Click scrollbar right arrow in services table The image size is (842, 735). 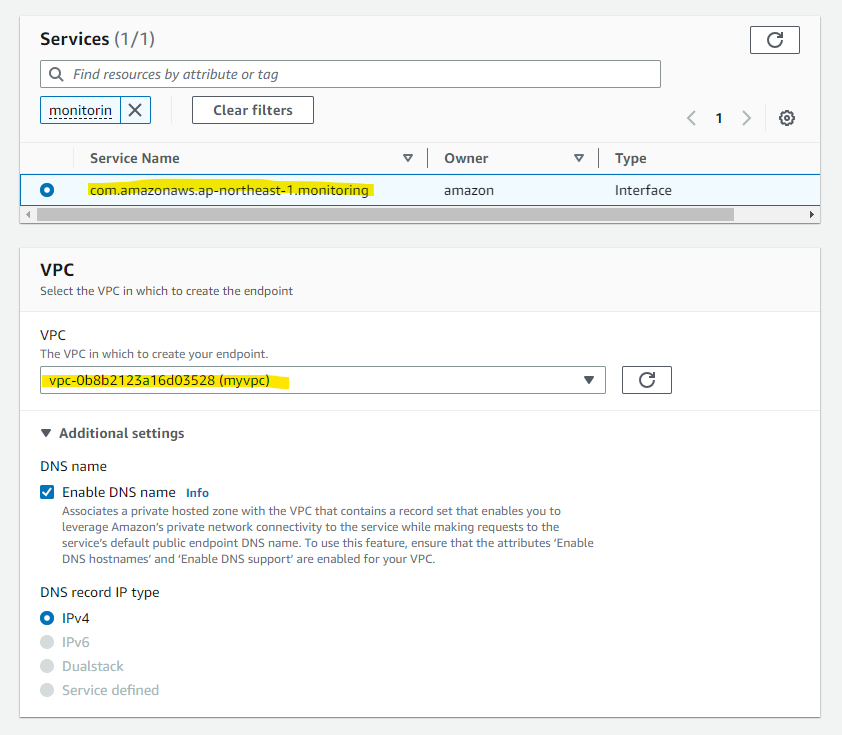point(812,215)
